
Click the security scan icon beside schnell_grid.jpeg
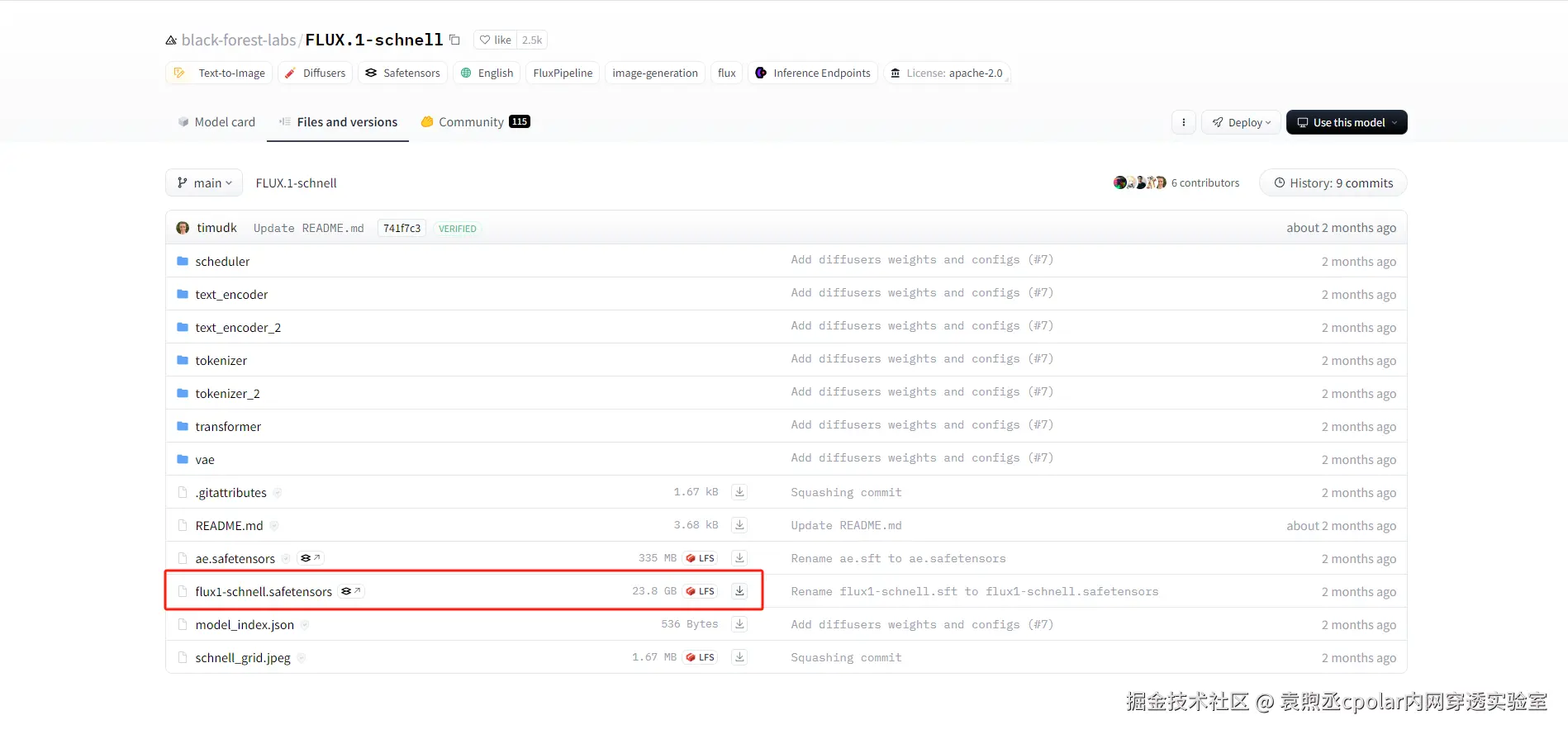(x=302, y=658)
